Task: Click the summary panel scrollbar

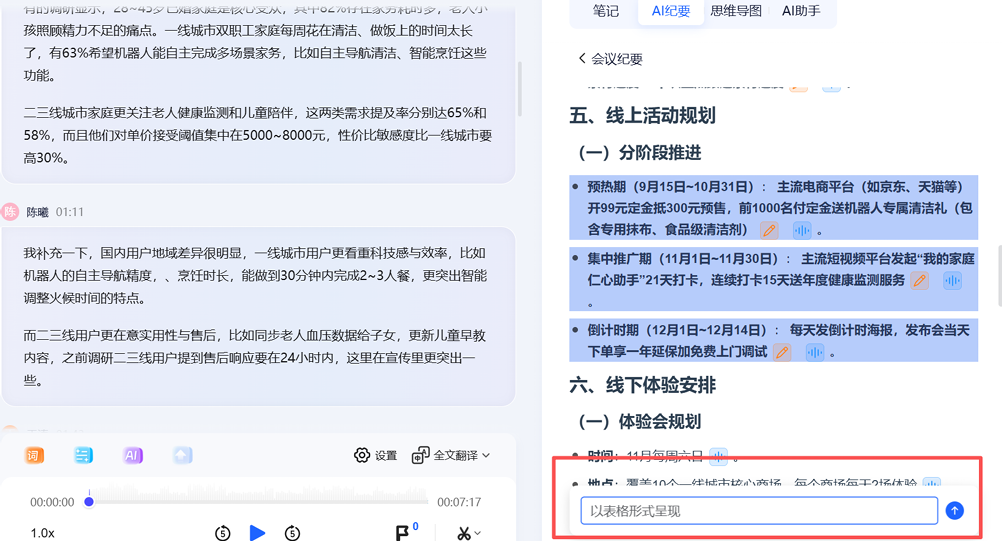Action: point(999,275)
